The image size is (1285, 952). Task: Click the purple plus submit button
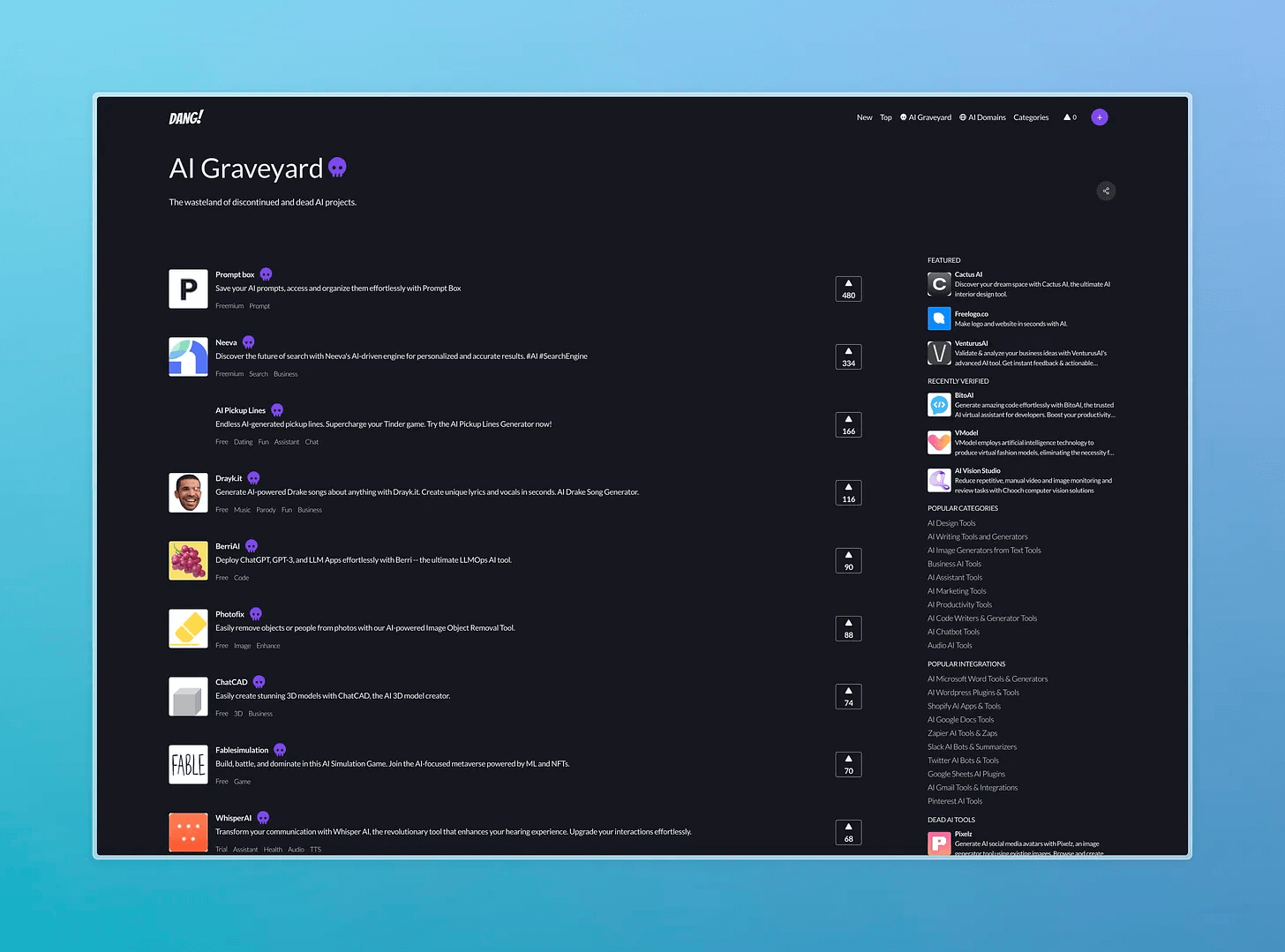[x=1099, y=117]
